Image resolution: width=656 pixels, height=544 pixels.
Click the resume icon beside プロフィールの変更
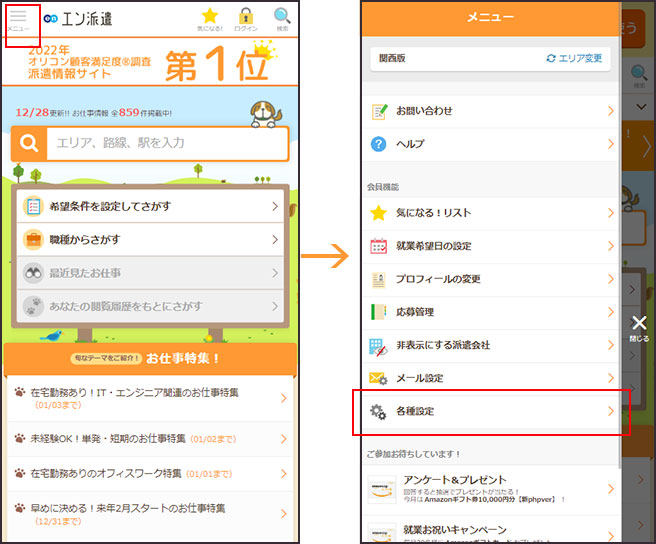(x=379, y=280)
